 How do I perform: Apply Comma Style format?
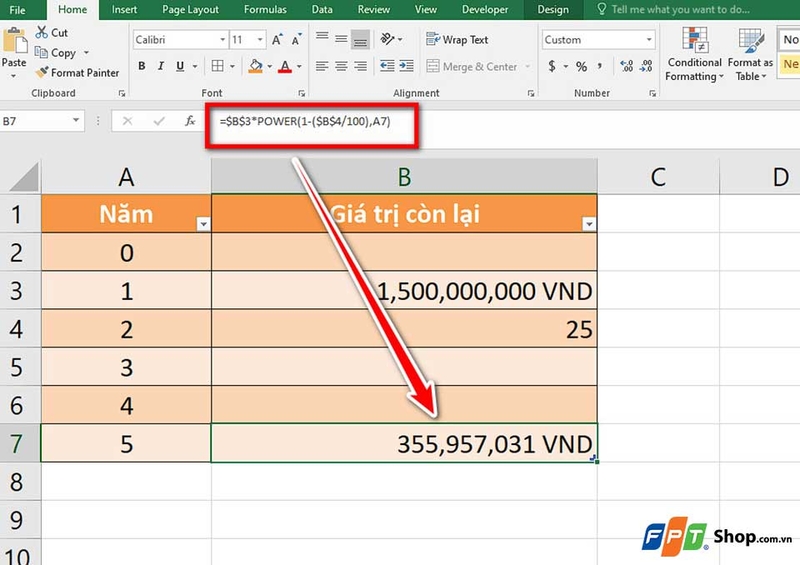600,66
